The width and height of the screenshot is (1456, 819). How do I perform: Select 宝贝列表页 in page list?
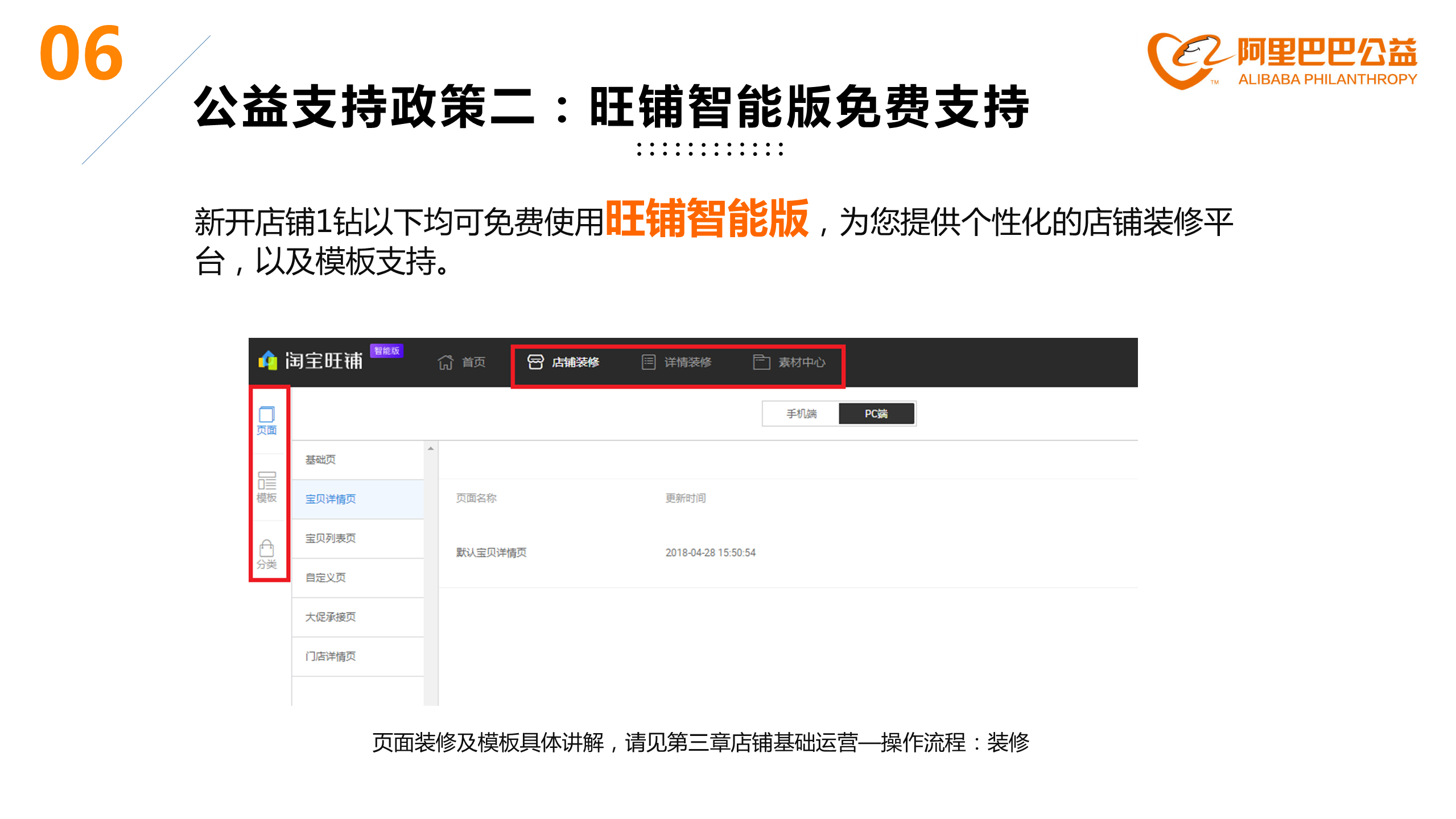(358, 538)
